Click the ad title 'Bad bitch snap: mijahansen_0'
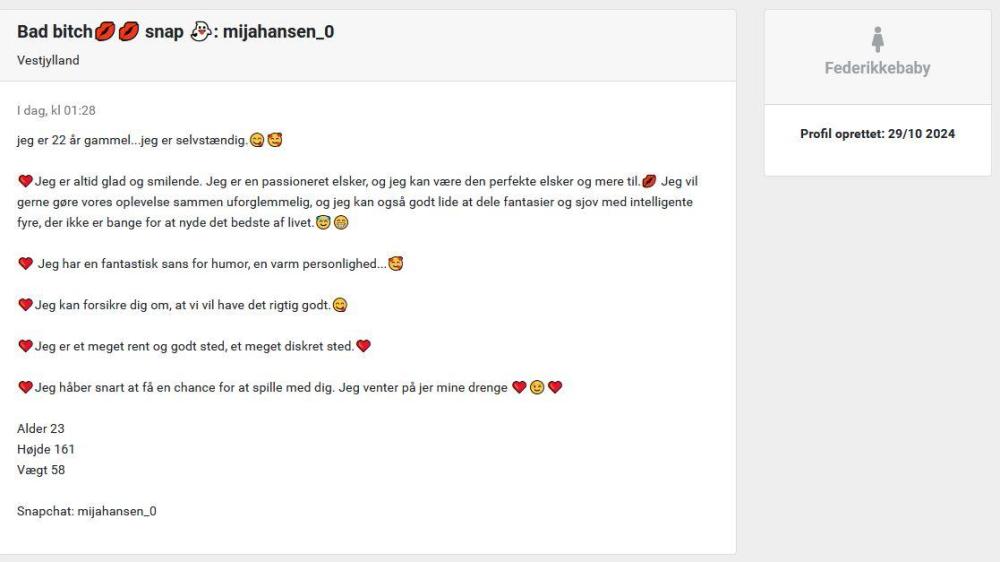This screenshot has width=1000, height=562. pyautogui.click(x=175, y=31)
